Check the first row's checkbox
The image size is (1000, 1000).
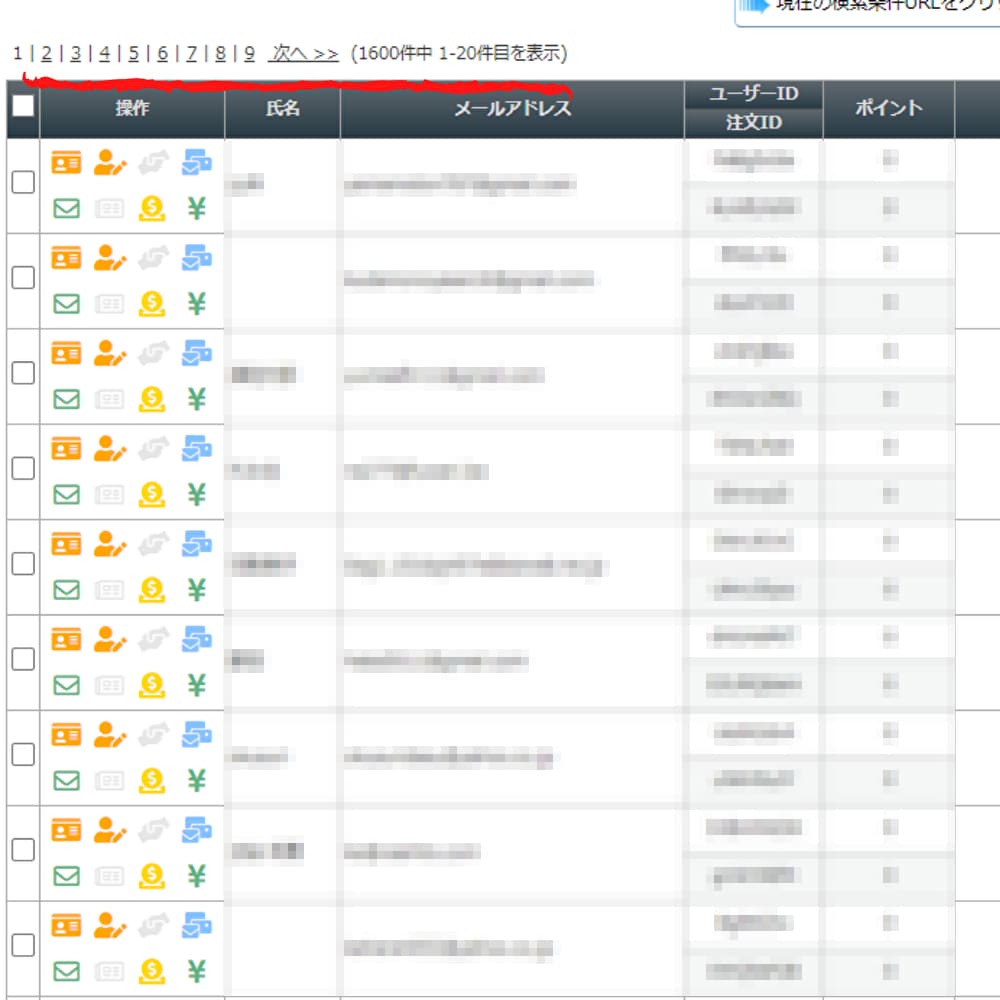tap(23, 182)
